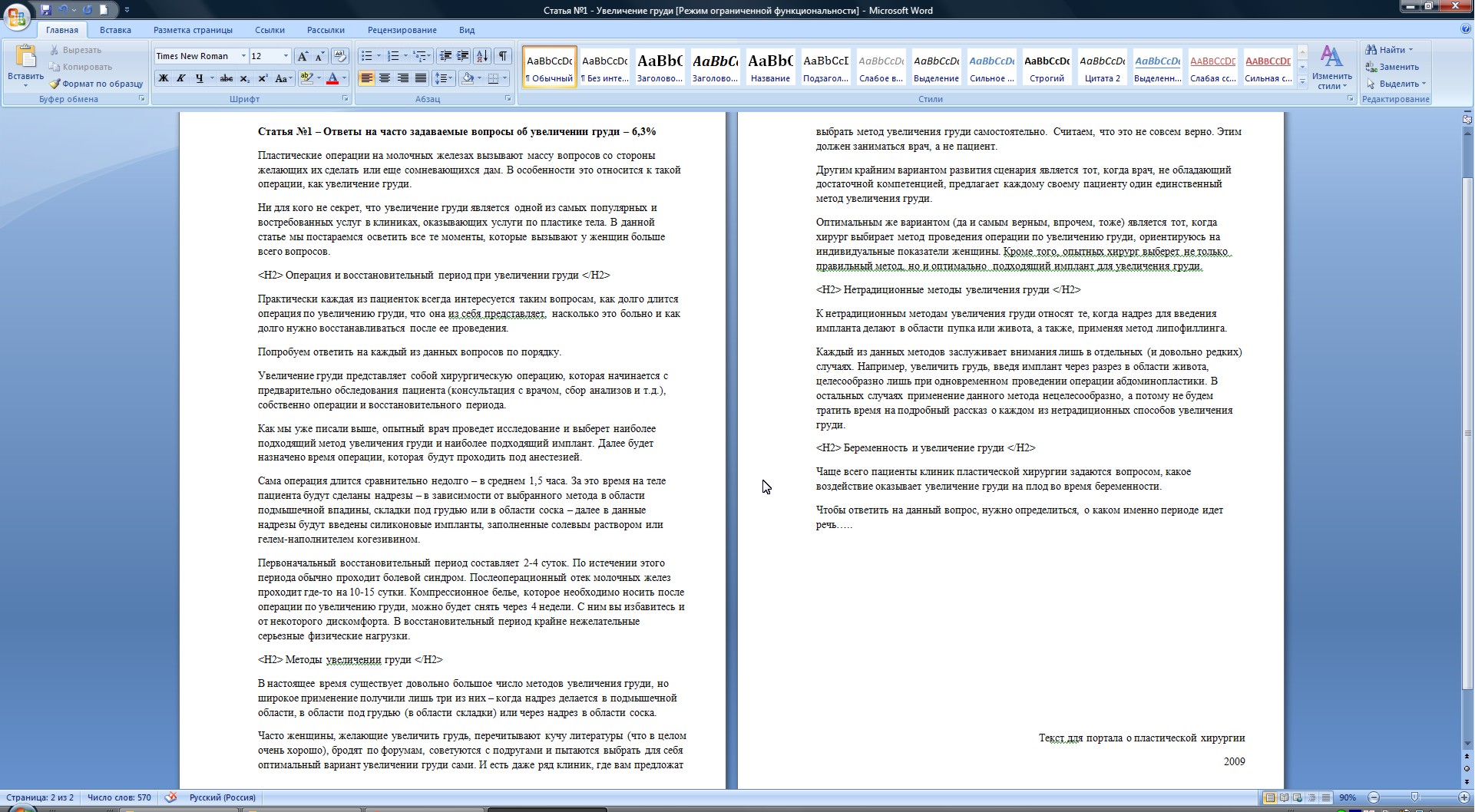
Task: Sort the selected text alphabetically
Action: pyautogui.click(x=482, y=56)
